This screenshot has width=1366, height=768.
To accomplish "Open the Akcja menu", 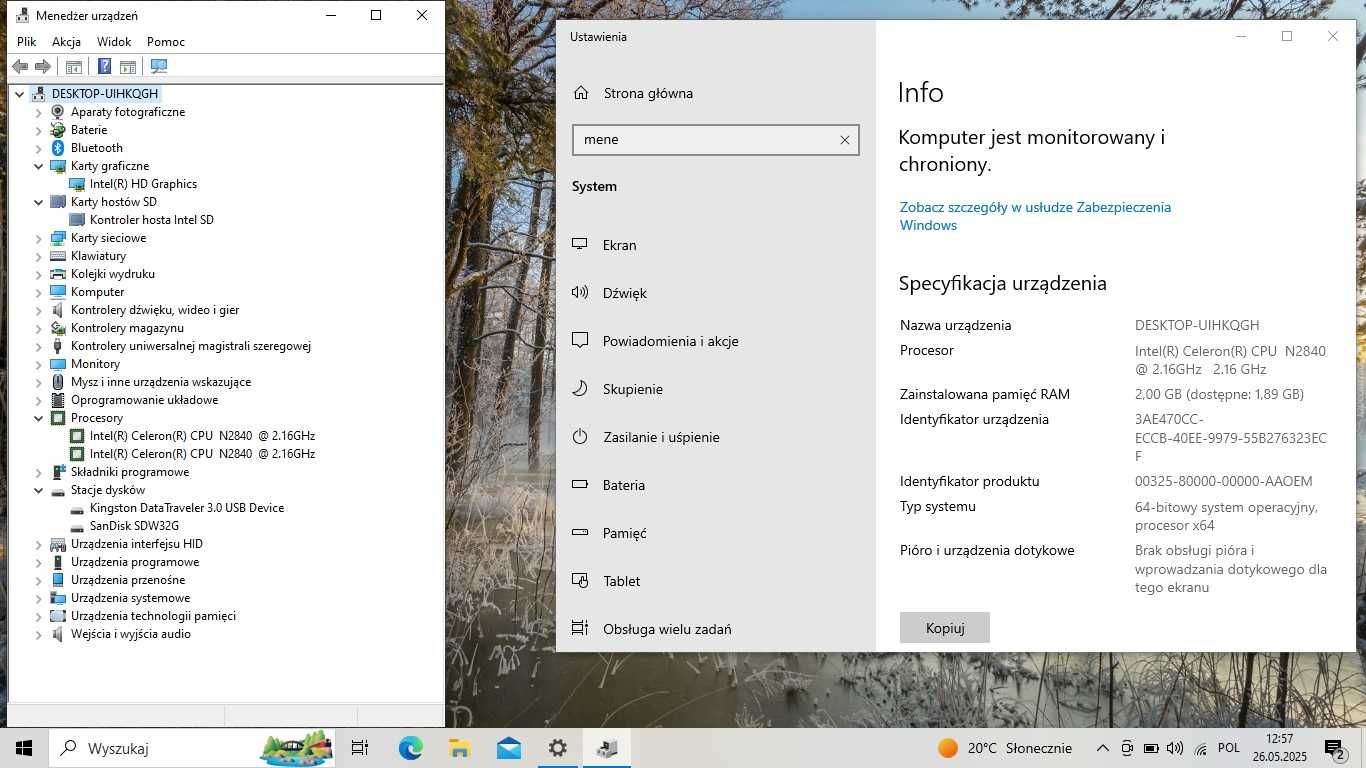I will [66, 42].
